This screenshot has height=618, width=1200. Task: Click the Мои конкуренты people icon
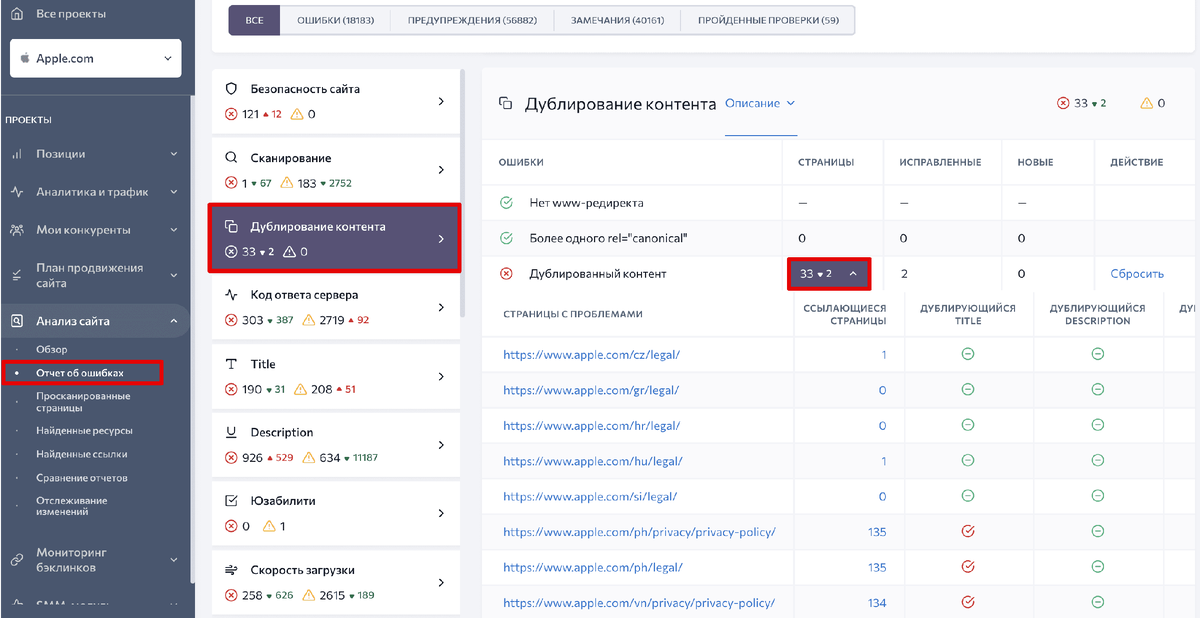point(17,230)
